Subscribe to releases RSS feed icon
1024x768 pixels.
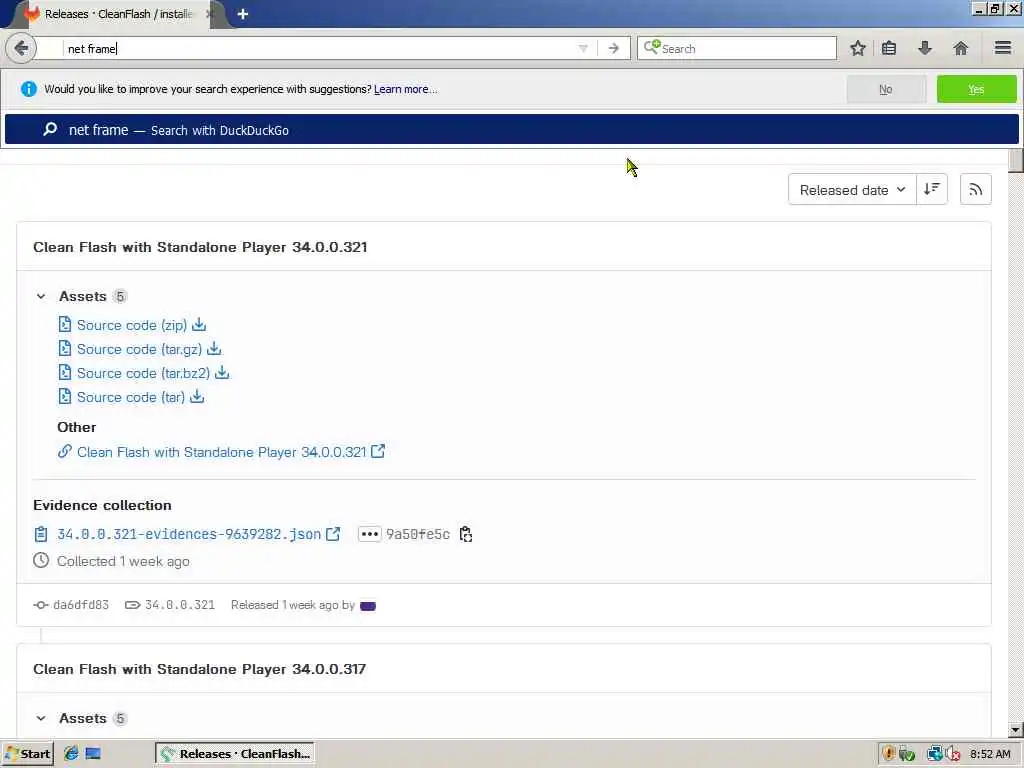(976, 189)
